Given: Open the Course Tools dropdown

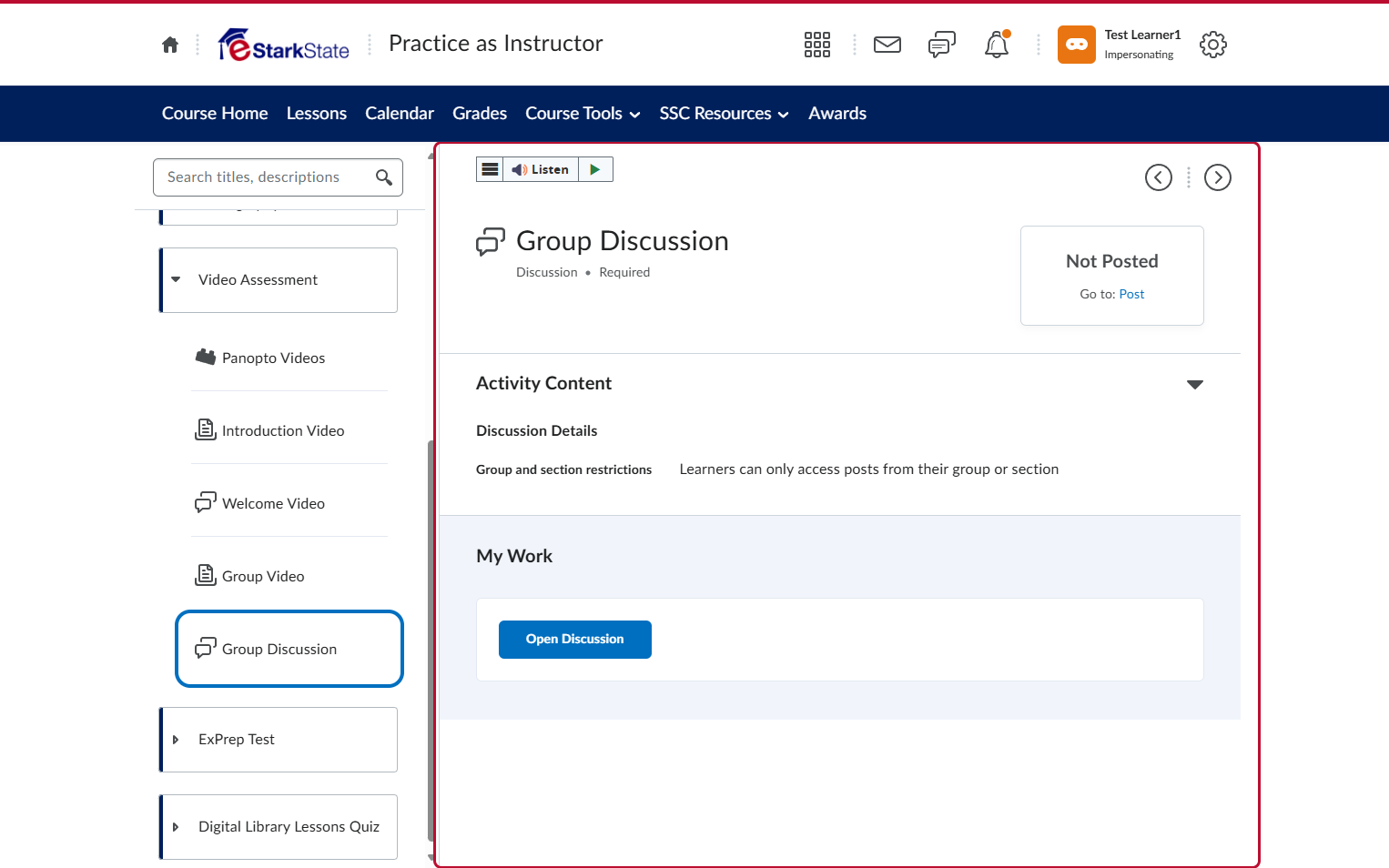Looking at the screenshot, I should tap(583, 114).
